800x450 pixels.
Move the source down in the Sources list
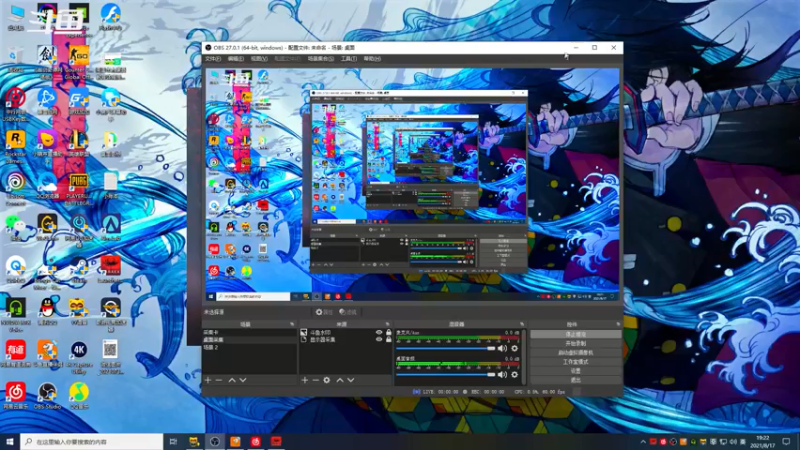pos(351,380)
